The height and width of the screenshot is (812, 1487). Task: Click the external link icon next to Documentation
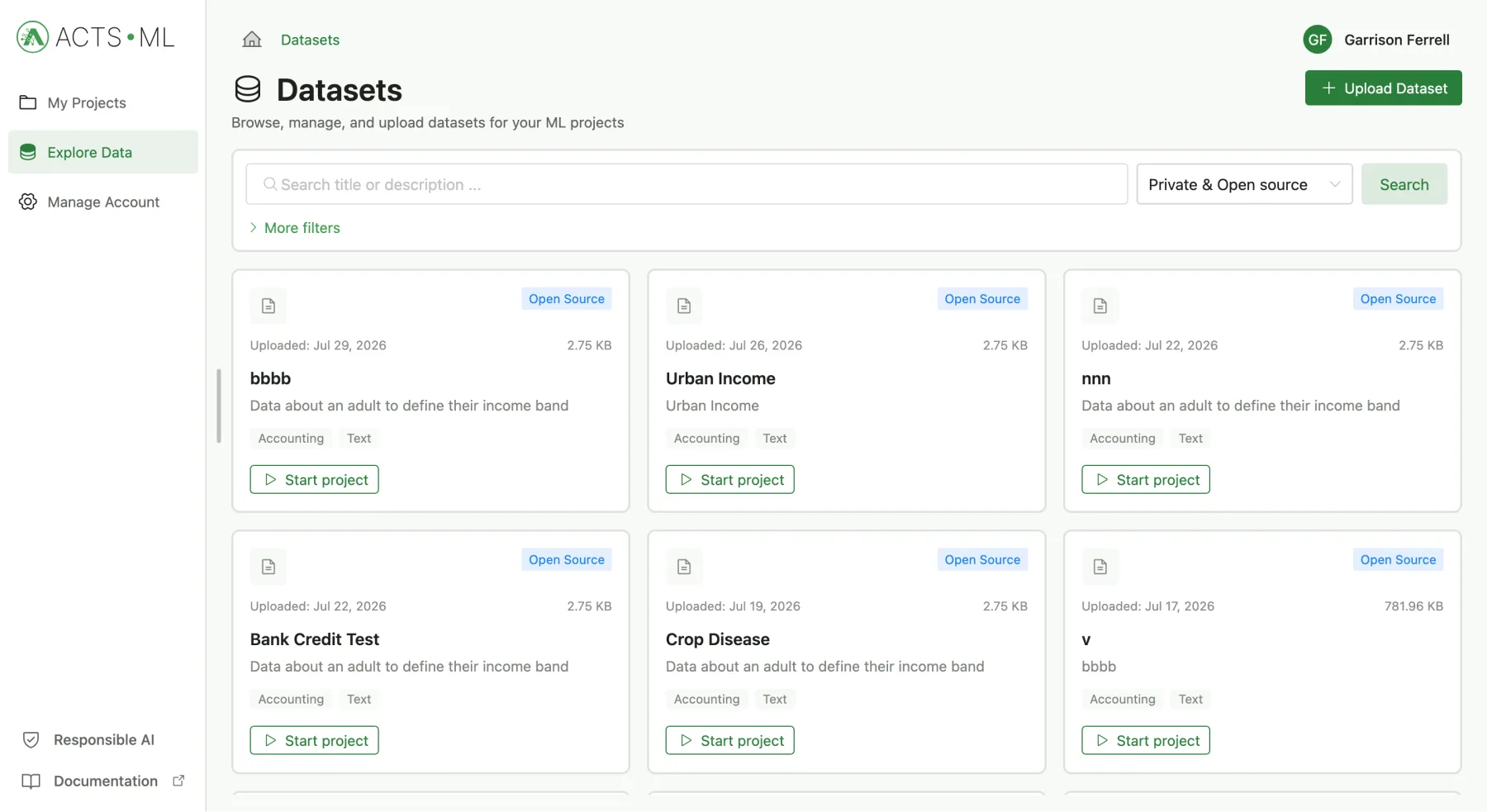tap(178, 781)
